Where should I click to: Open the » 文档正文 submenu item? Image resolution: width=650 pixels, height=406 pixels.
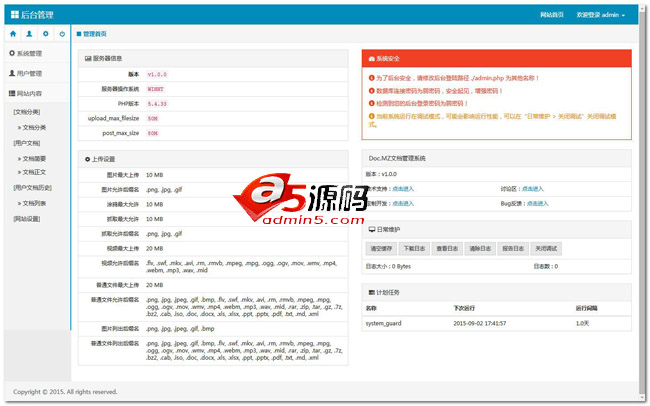click(32, 172)
